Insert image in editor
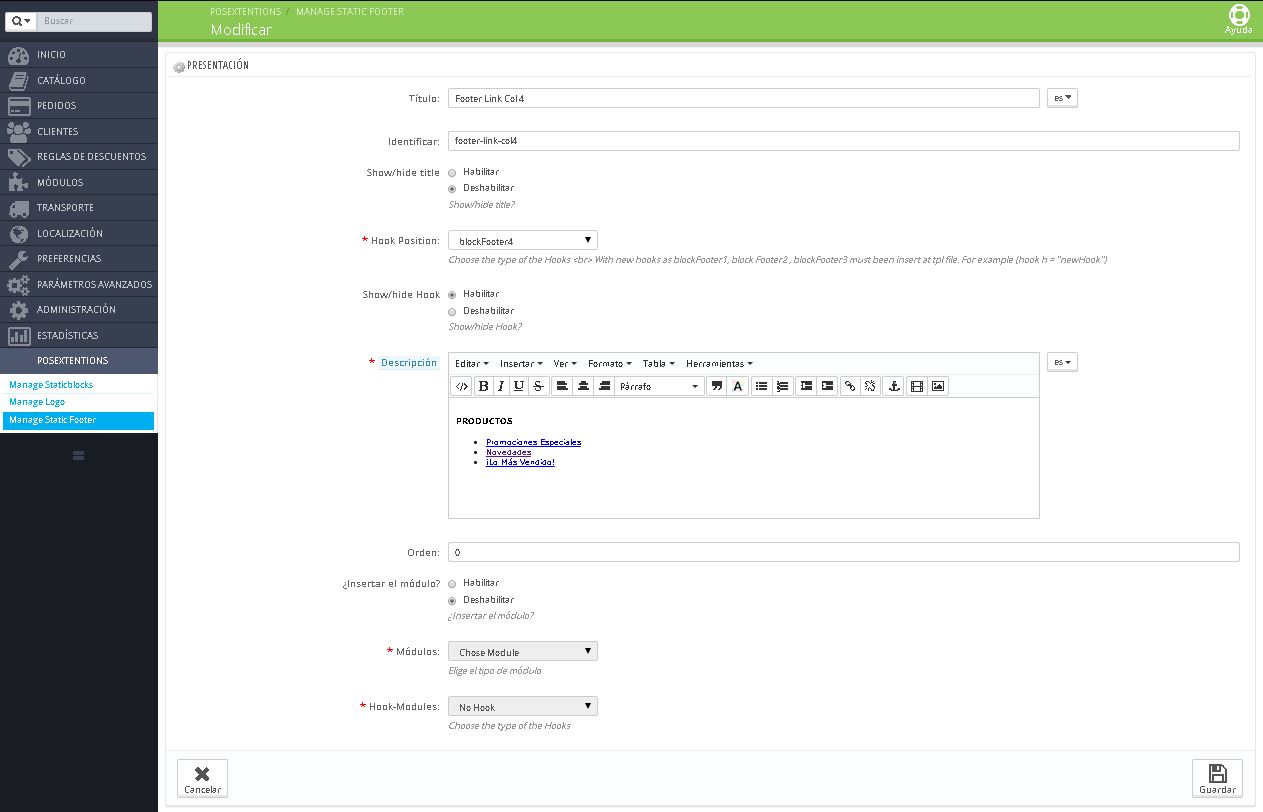 click(x=938, y=386)
